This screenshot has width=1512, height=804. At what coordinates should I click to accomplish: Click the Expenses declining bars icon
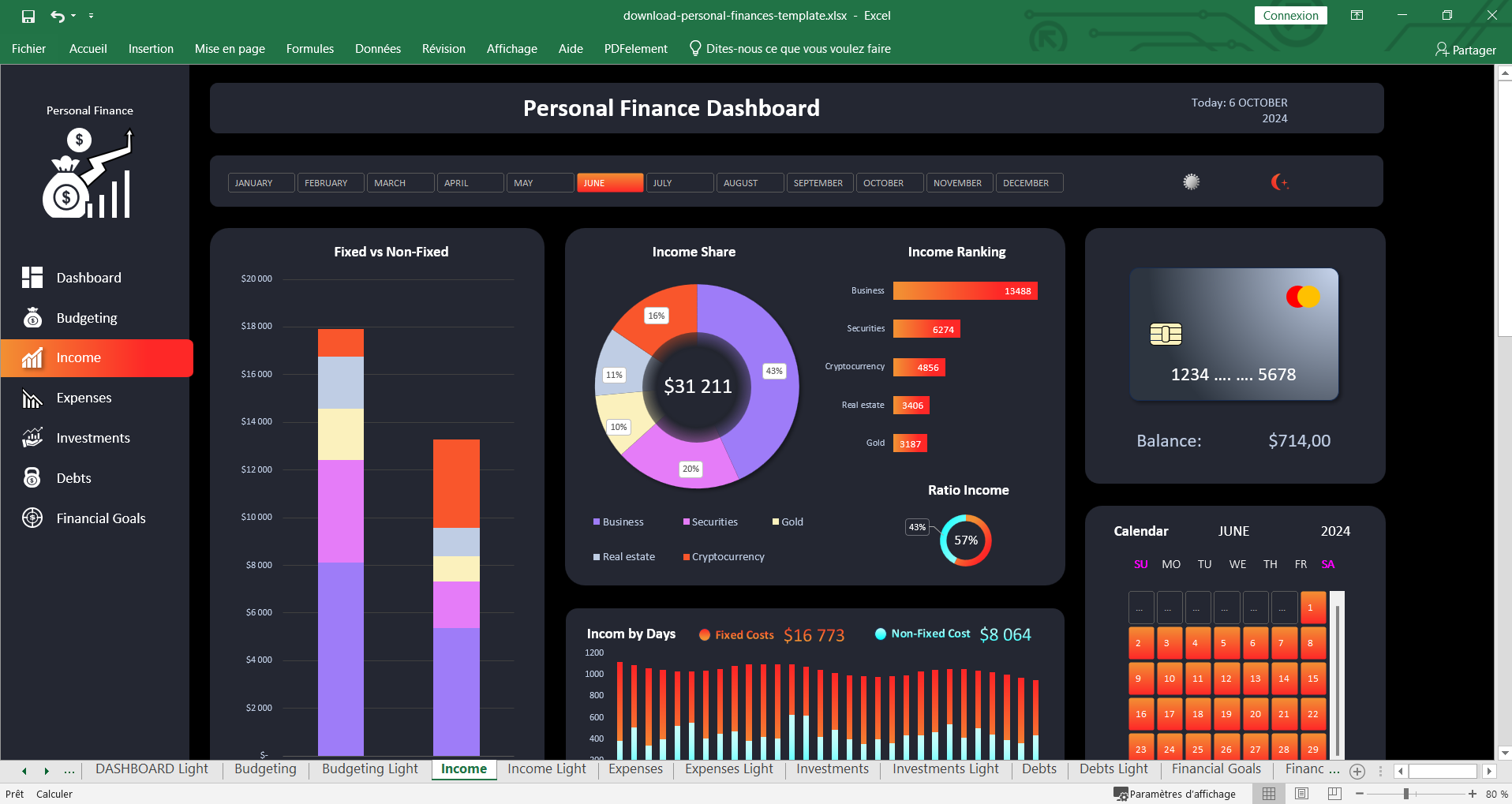pos(32,398)
